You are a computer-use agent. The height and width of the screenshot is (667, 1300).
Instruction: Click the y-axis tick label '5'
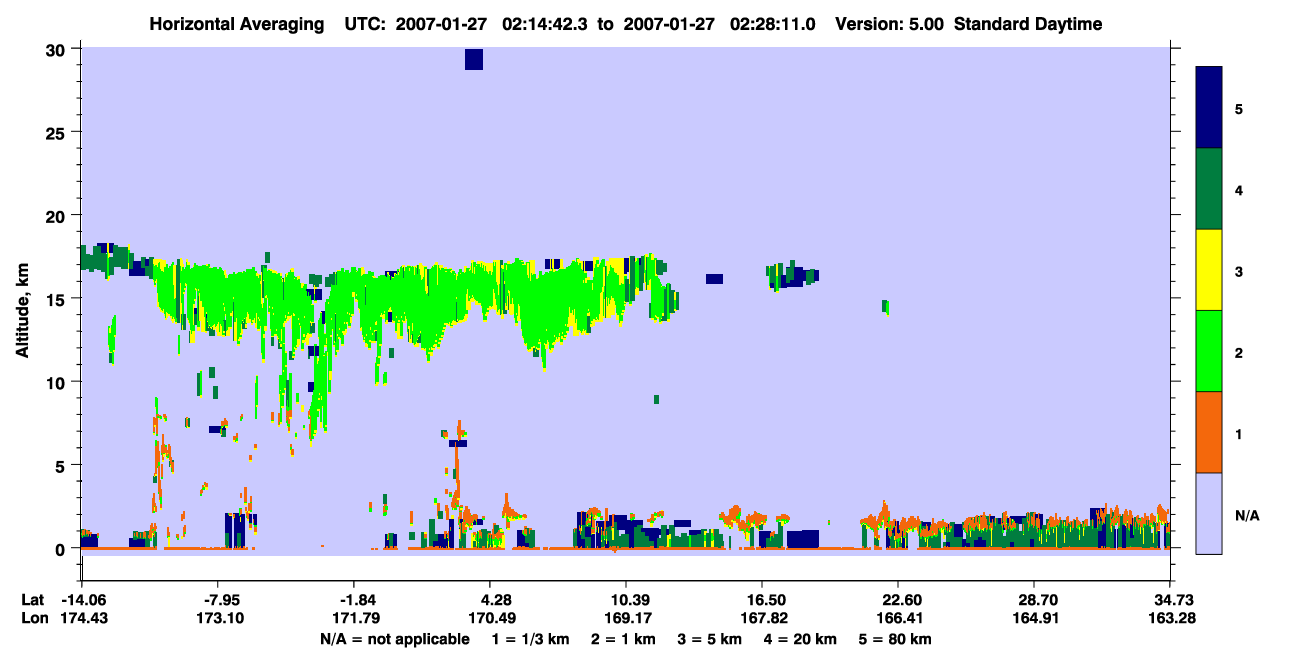coord(62,465)
